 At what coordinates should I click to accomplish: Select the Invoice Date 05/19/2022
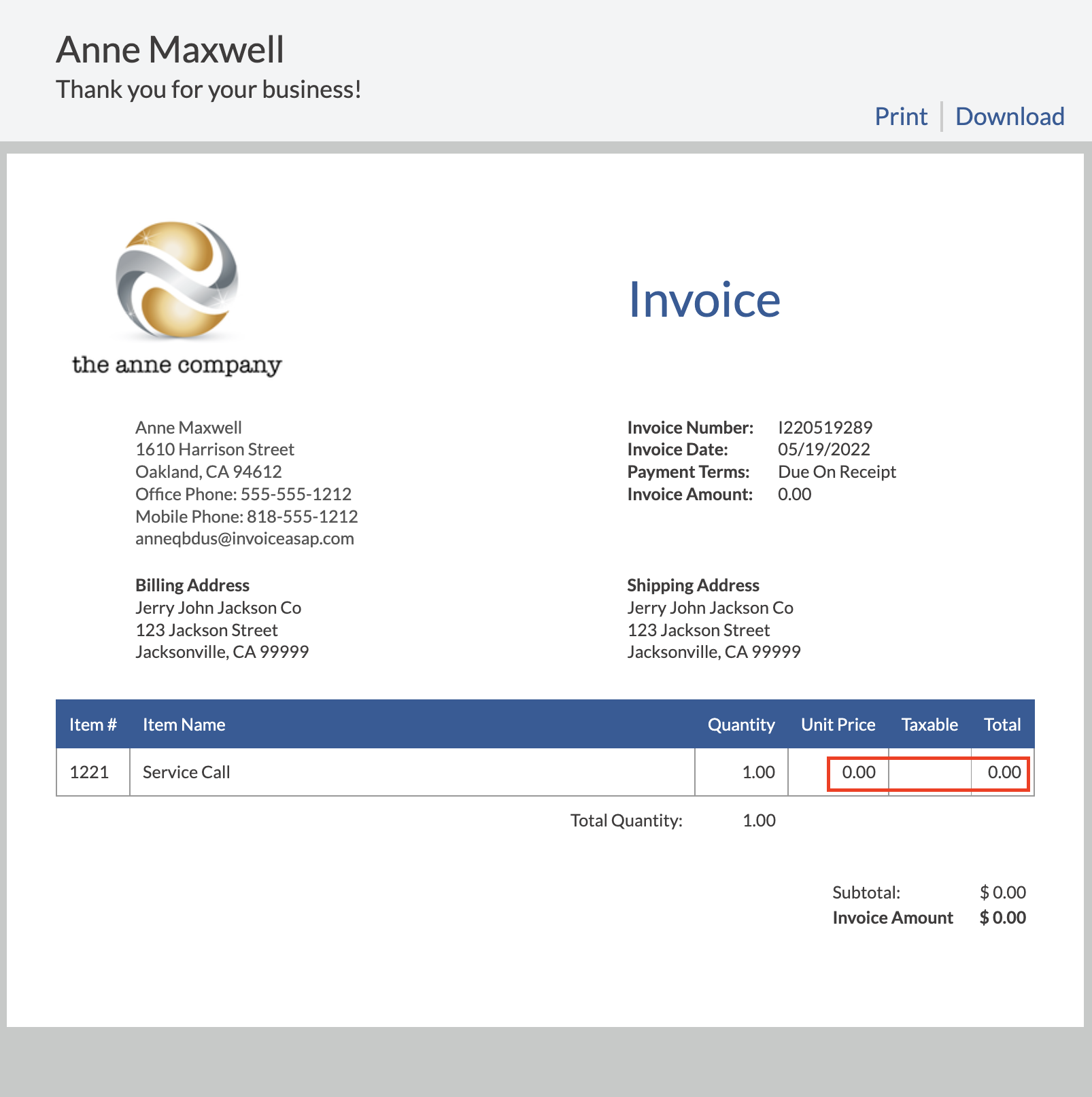[823, 449]
